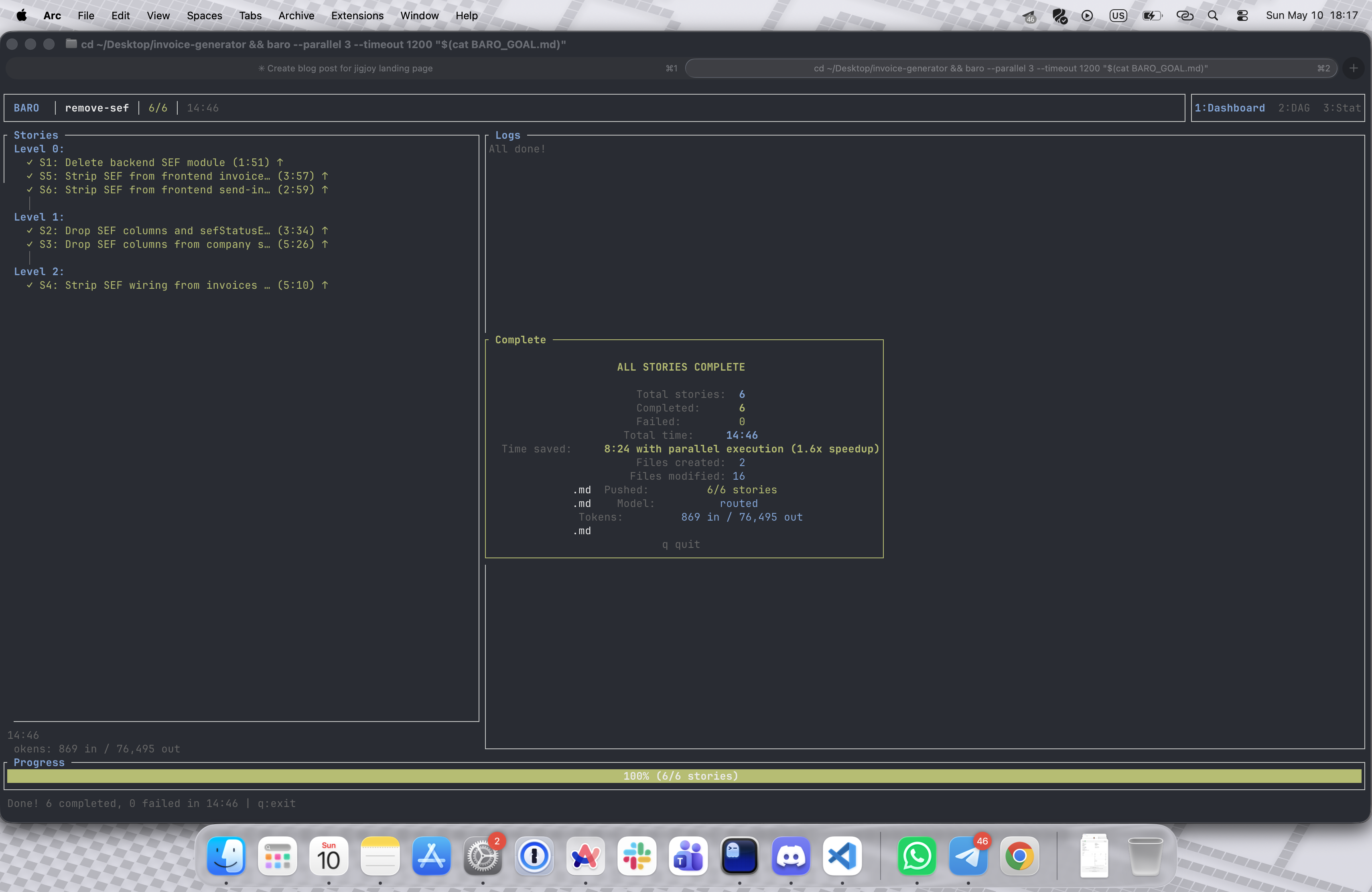Open Discord from the dock

pyautogui.click(x=791, y=855)
